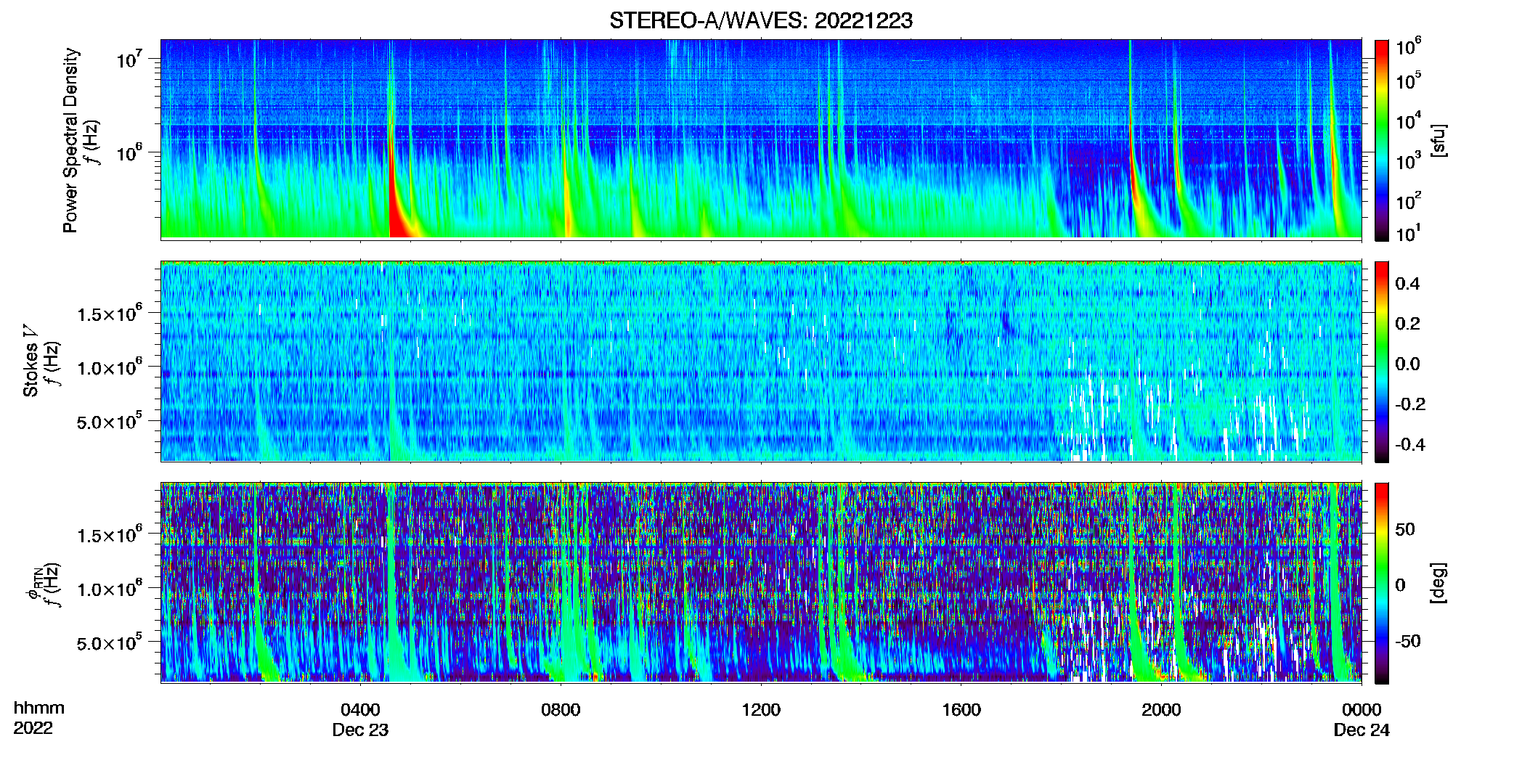Image resolution: width=1522 pixels, height=784 pixels.
Task: Click the power spectral density colorbar
Action: (1382, 140)
